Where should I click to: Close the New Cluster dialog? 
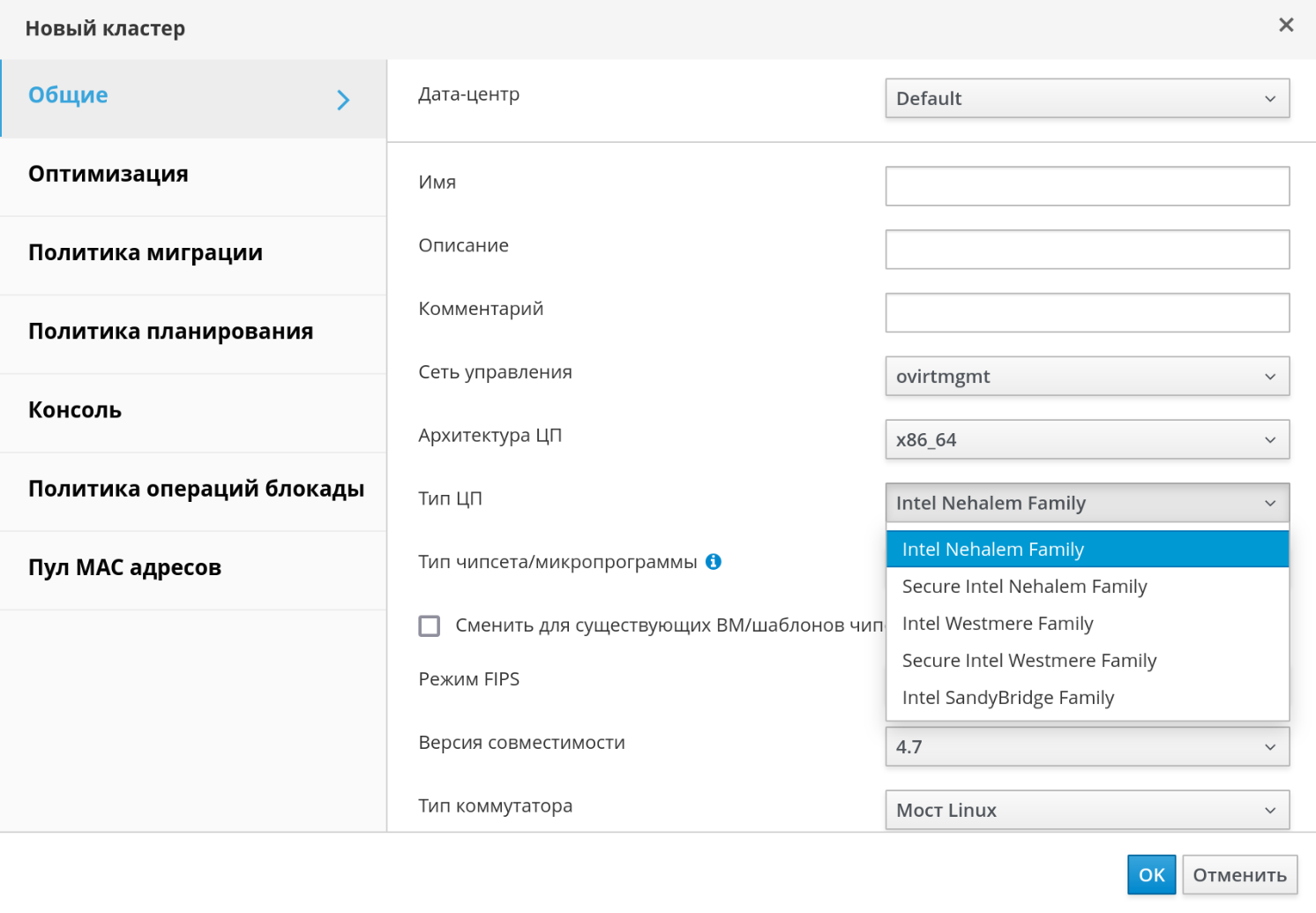[x=1286, y=26]
